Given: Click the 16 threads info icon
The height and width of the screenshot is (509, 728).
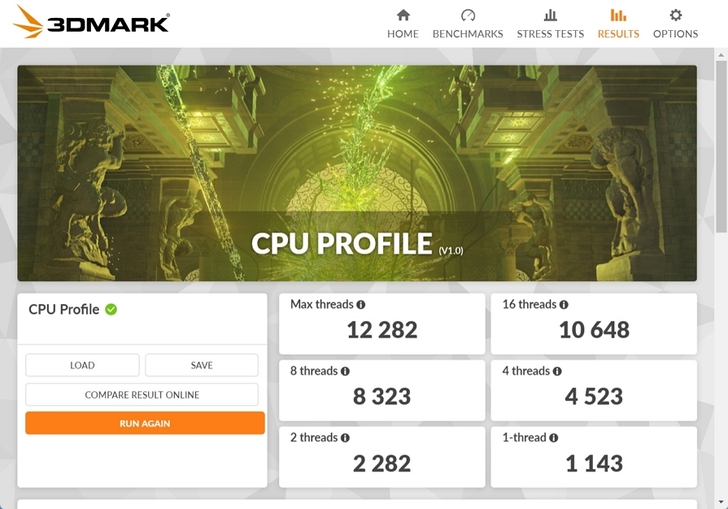Looking at the screenshot, I should (564, 305).
